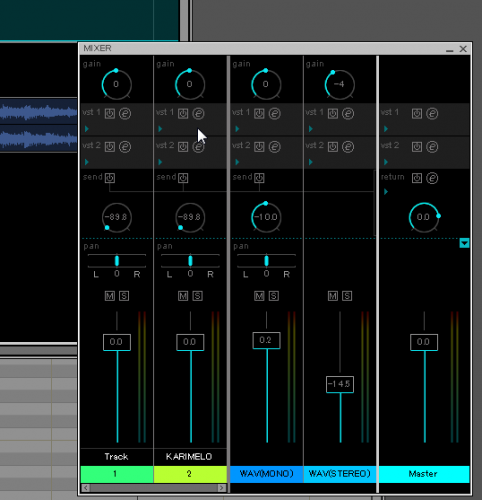482x500 pixels.
Task: Open vst 2 editor on WAV(MONO) channel
Action: pyautogui.click(x=275, y=147)
